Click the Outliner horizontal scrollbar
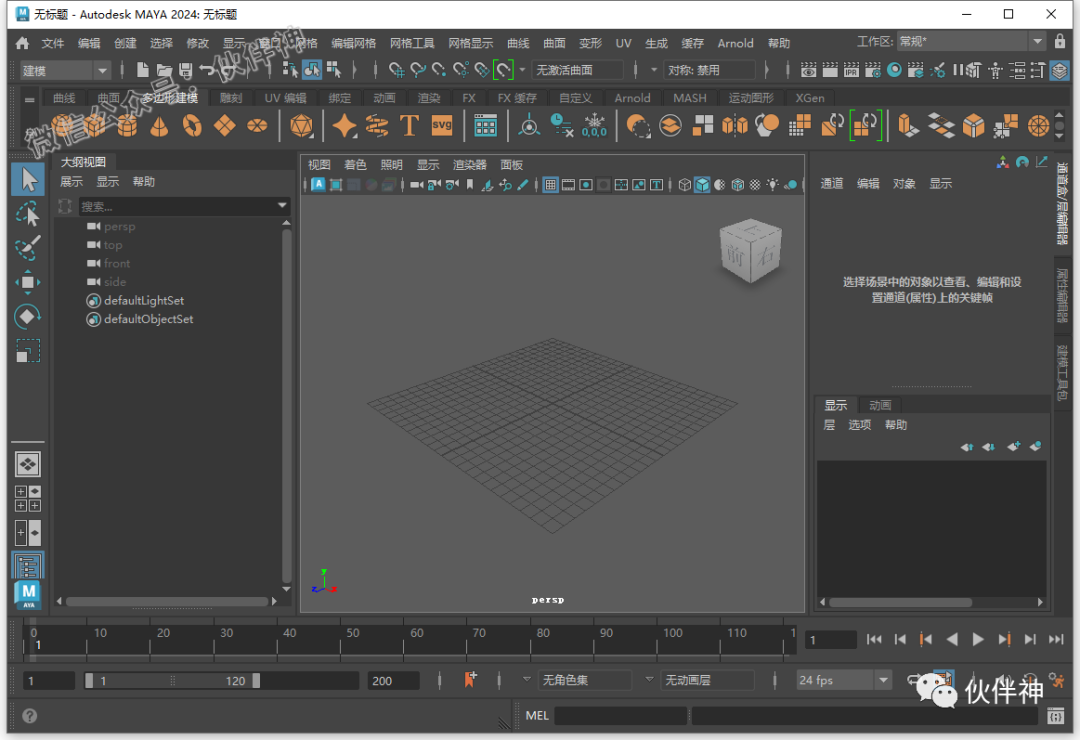 pos(167,602)
